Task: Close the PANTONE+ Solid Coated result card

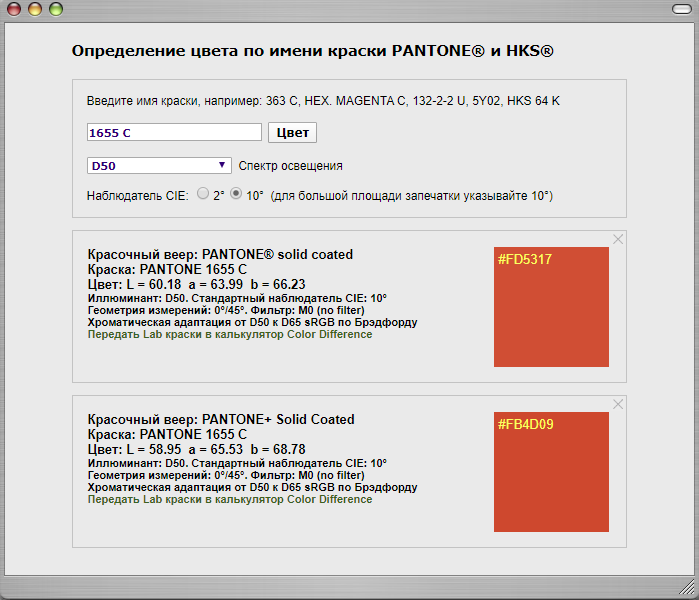Action: tap(618, 404)
